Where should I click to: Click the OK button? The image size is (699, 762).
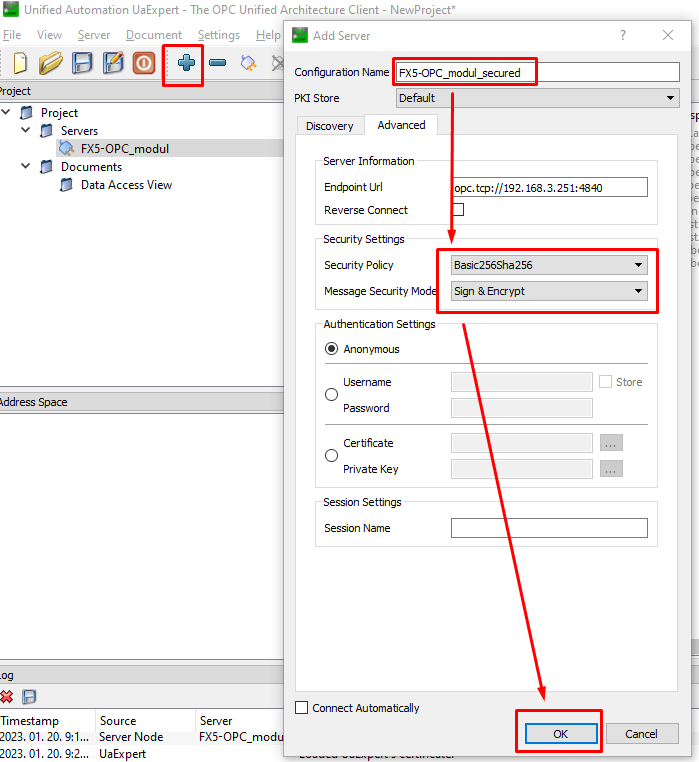(560, 734)
